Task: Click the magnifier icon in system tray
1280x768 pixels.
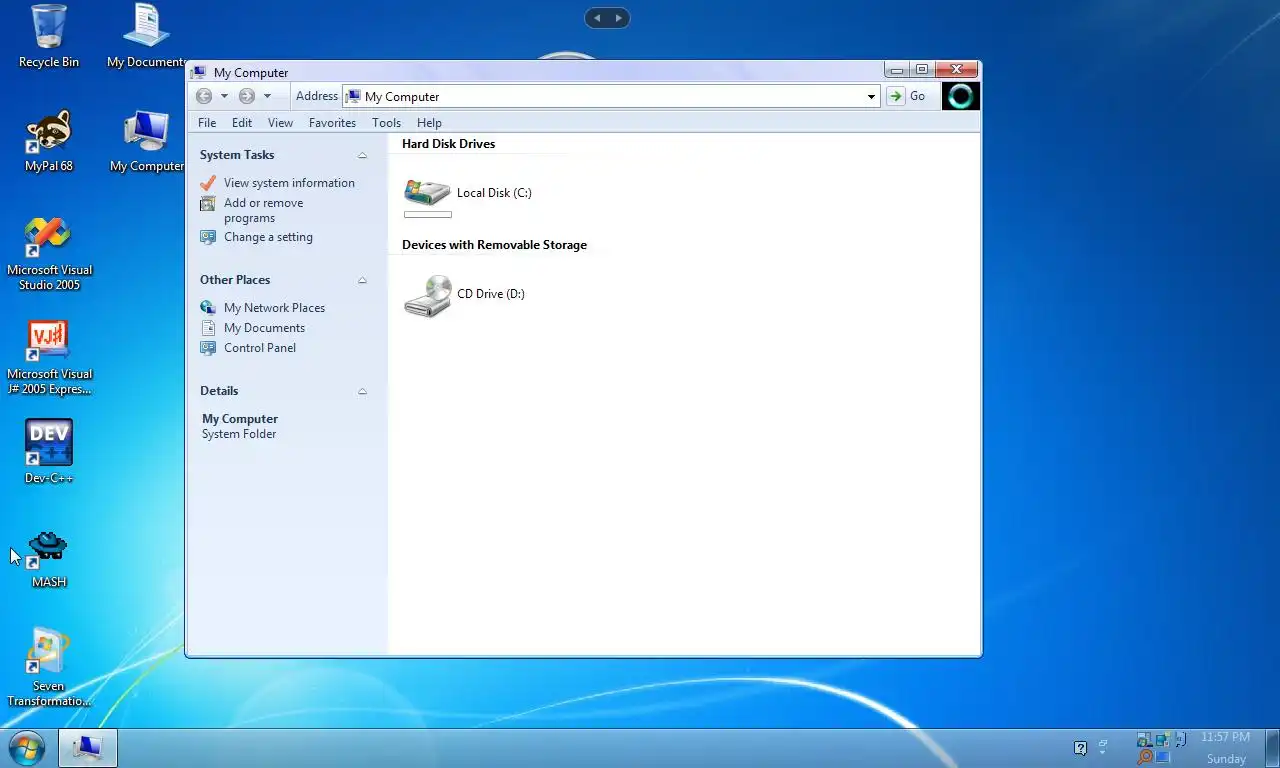Action: point(1145,758)
